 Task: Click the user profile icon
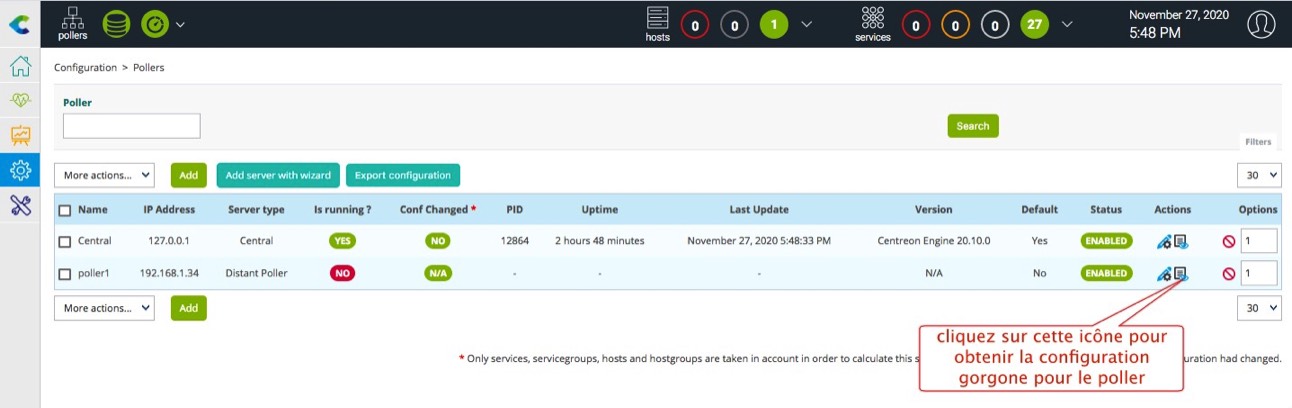click(x=1261, y=24)
